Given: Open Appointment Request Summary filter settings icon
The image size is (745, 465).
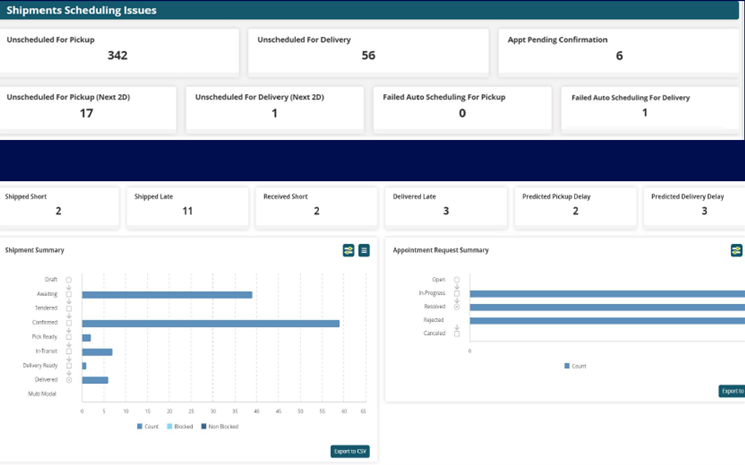Looking at the screenshot, I should click(x=736, y=250).
